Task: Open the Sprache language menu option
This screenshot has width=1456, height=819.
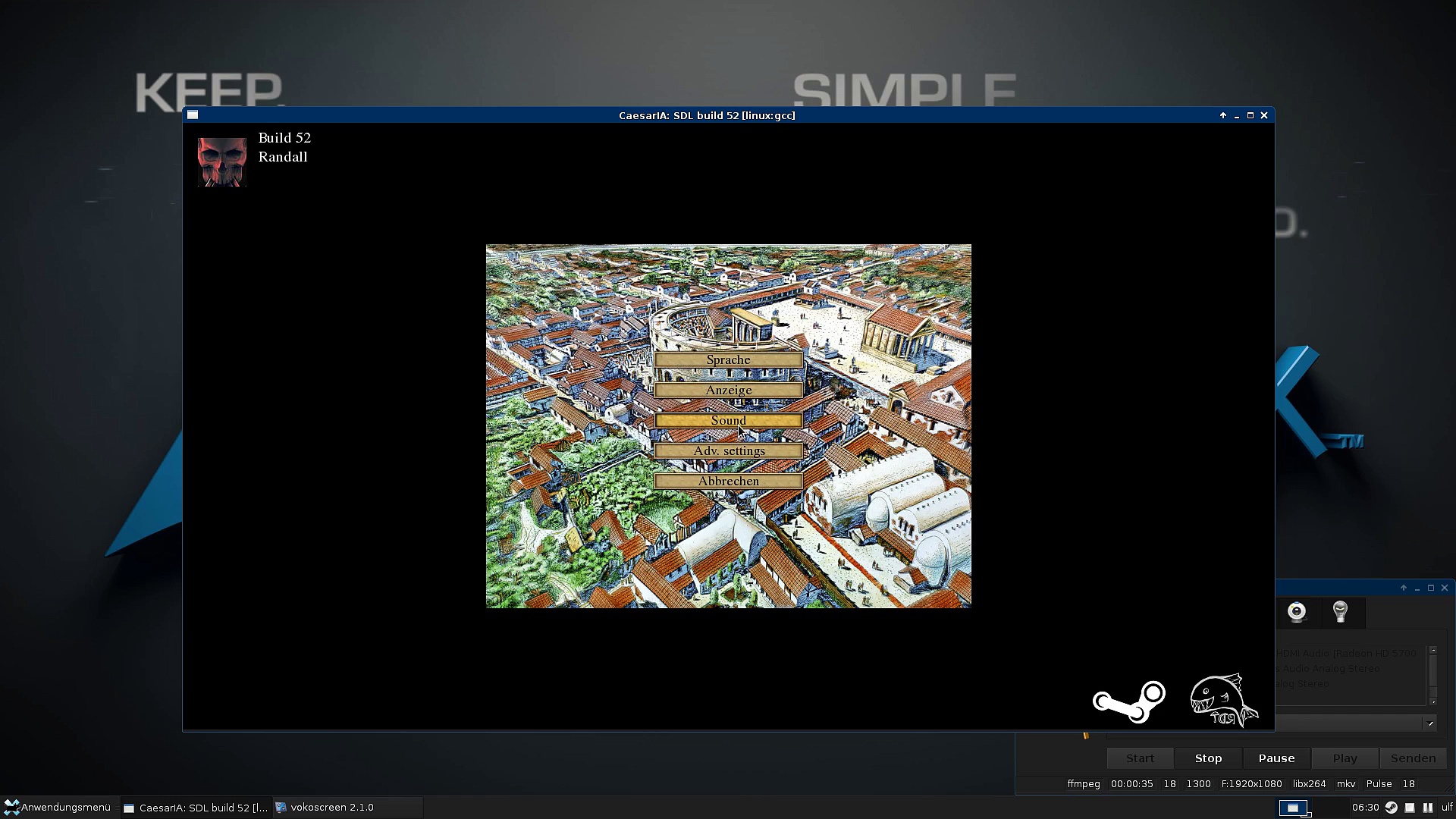Action: [728, 360]
